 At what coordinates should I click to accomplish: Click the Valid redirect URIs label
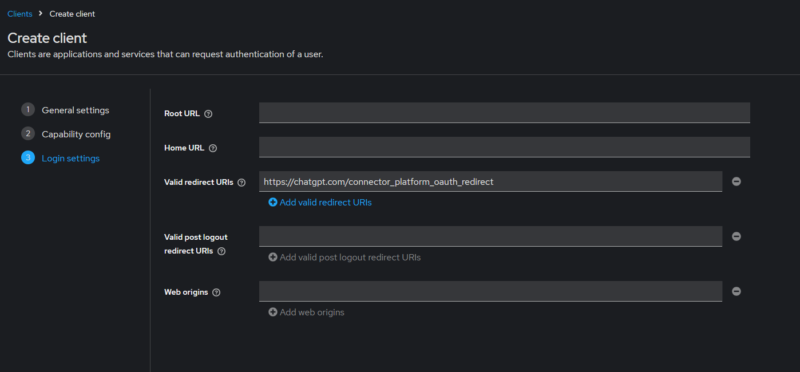pos(198,182)
